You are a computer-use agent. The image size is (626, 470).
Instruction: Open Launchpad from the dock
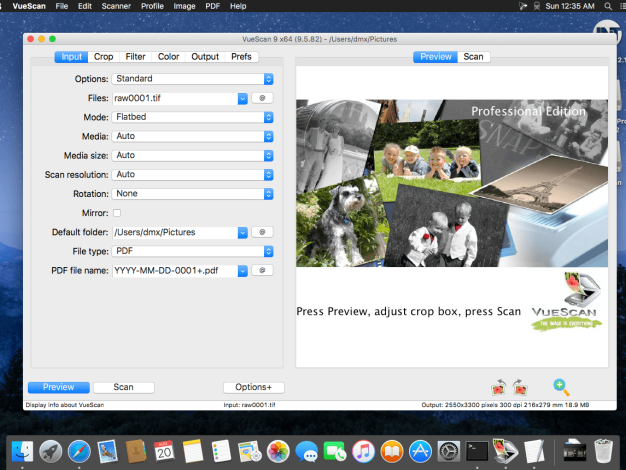(51, 452)
